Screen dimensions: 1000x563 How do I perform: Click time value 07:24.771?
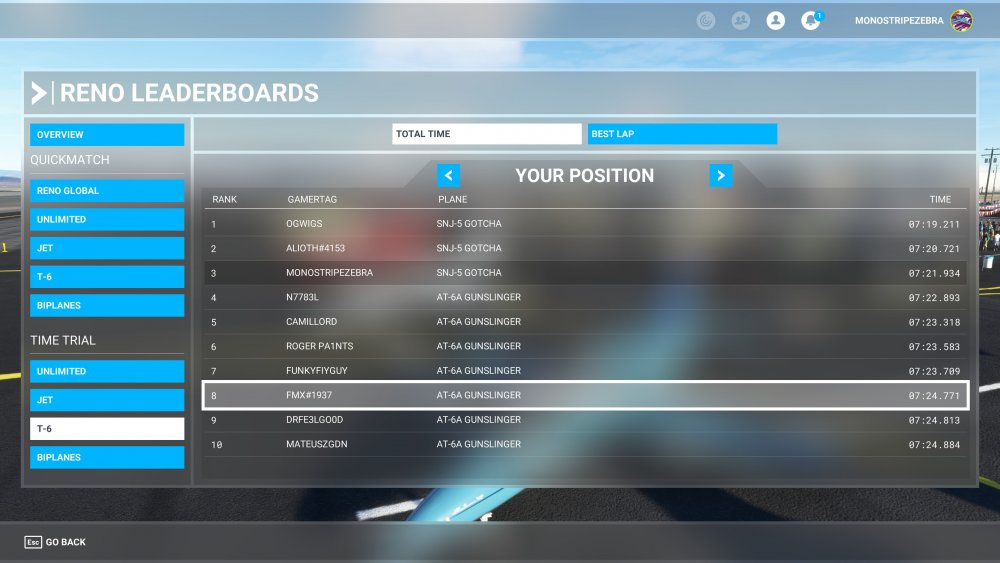[x=934, y=396]
